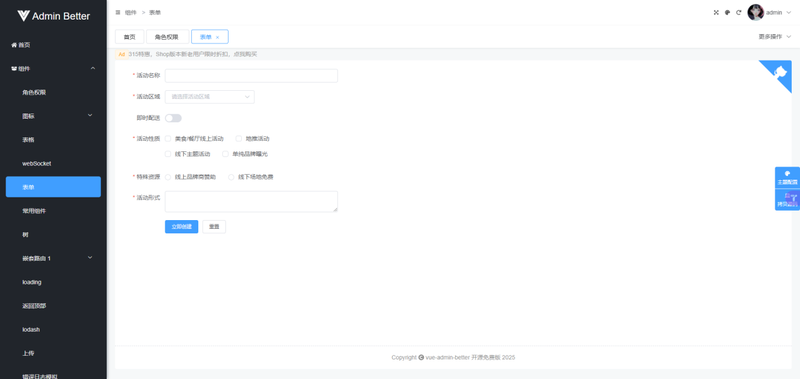This screenshot has width=800, height=379.
Task: Open the 活动区域 select dropdown
Action: [x=210, y=96]
